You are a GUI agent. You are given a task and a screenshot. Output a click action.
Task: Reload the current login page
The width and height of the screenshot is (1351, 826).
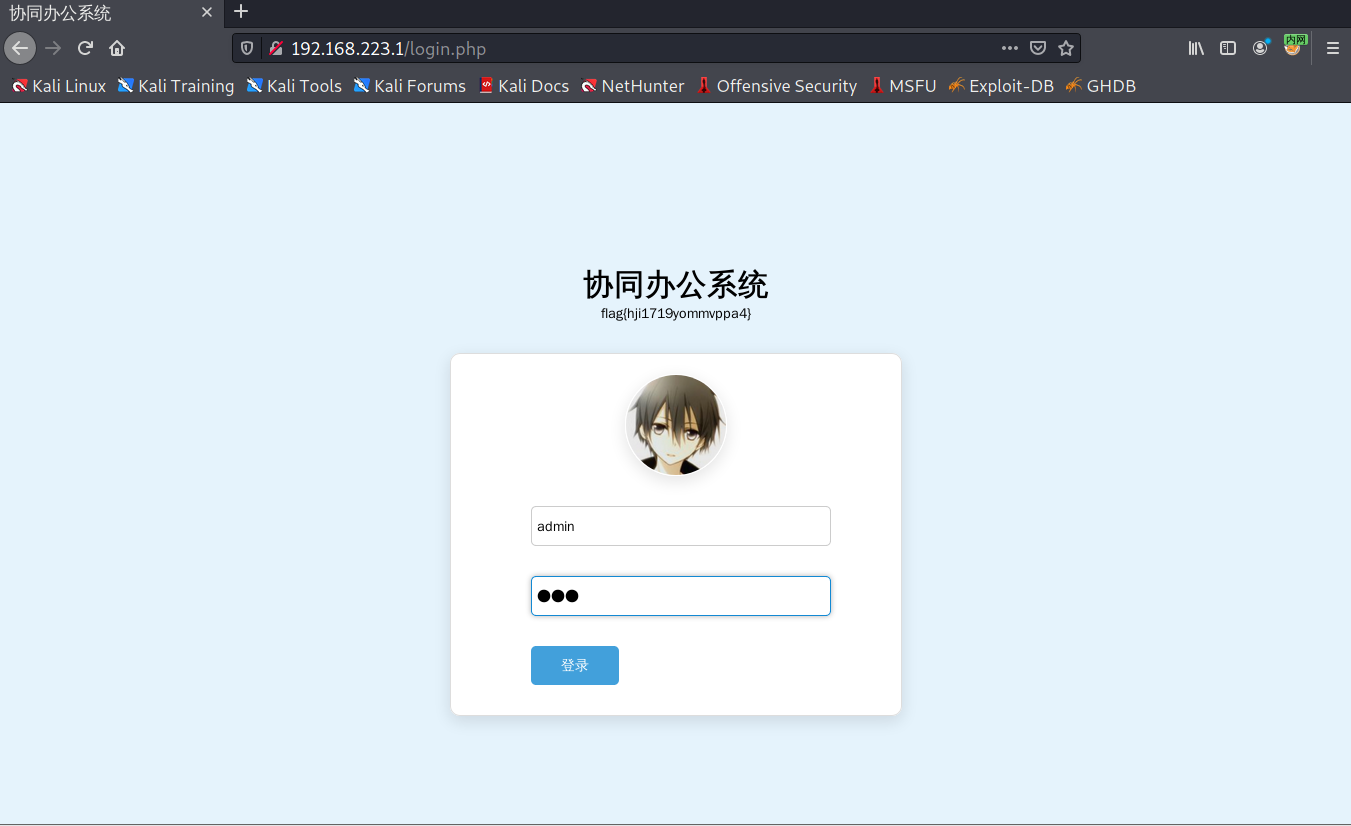coord(85,48)
